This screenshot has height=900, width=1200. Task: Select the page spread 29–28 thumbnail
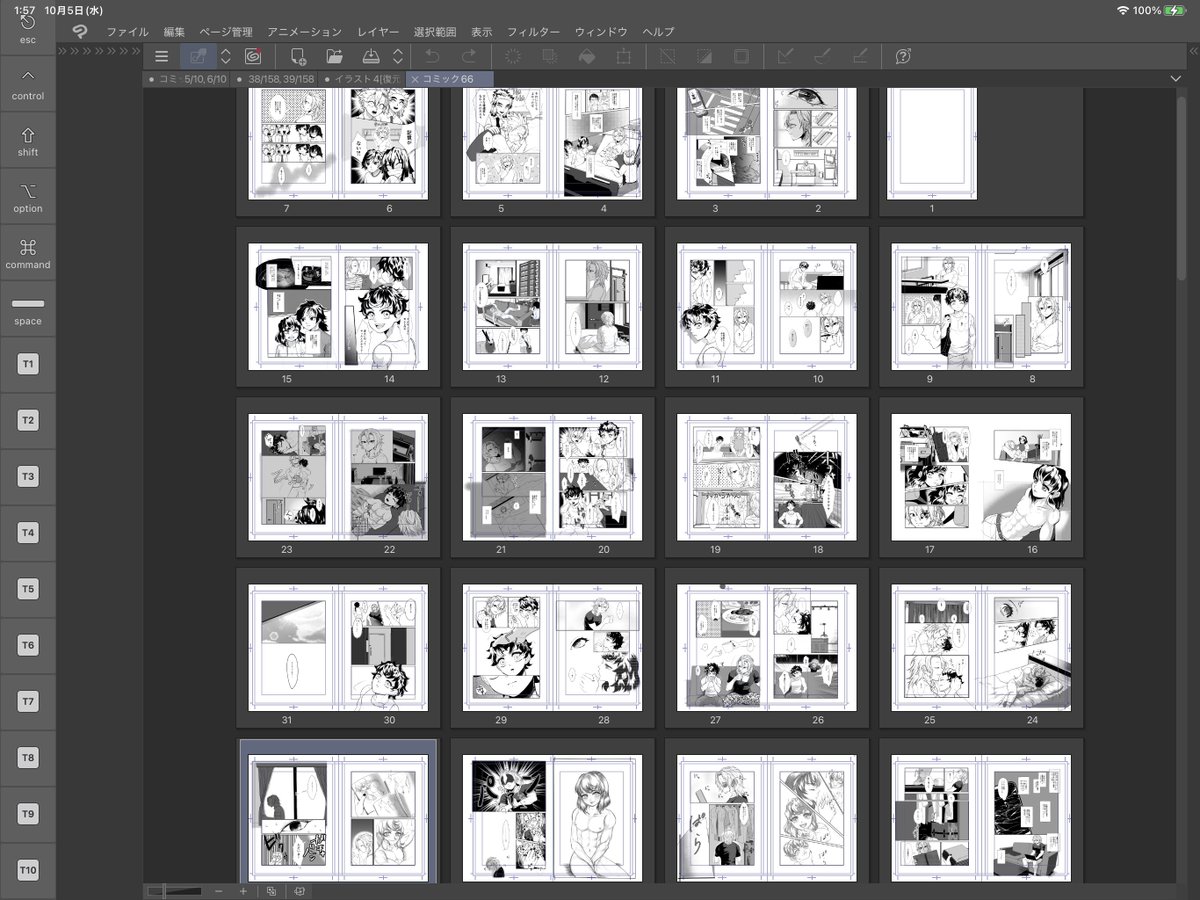click(552, 648)
